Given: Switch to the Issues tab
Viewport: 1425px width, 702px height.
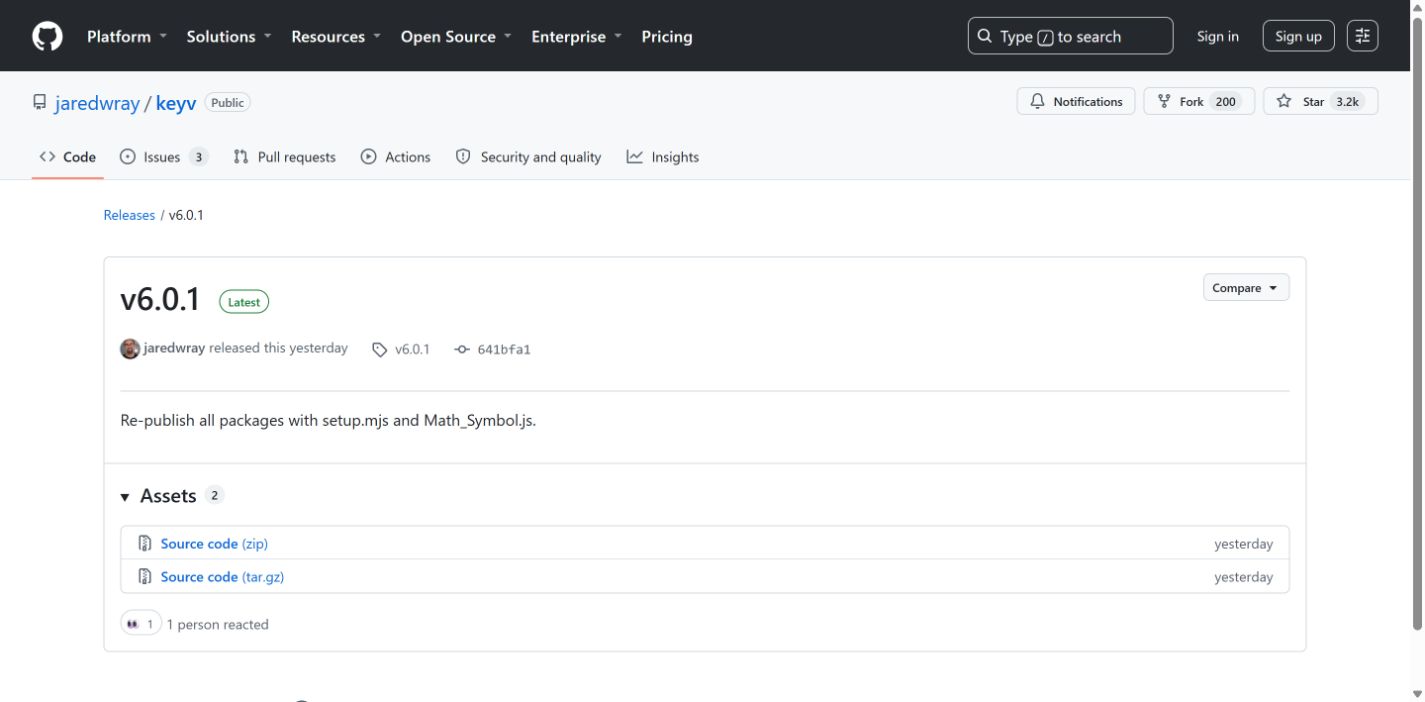Looking at the screenshot, I should (163, 157).
